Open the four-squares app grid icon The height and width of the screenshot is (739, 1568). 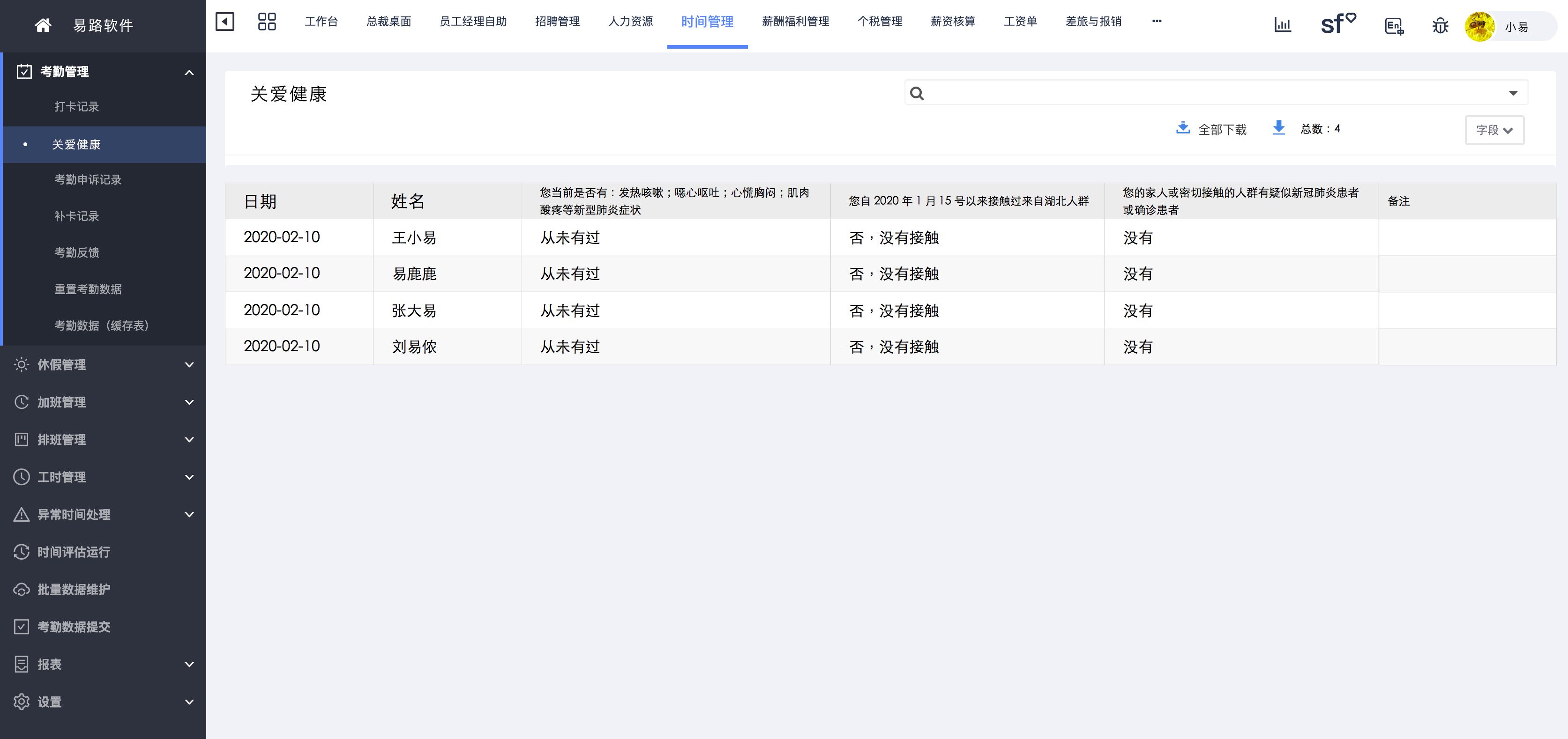[267, 22]
